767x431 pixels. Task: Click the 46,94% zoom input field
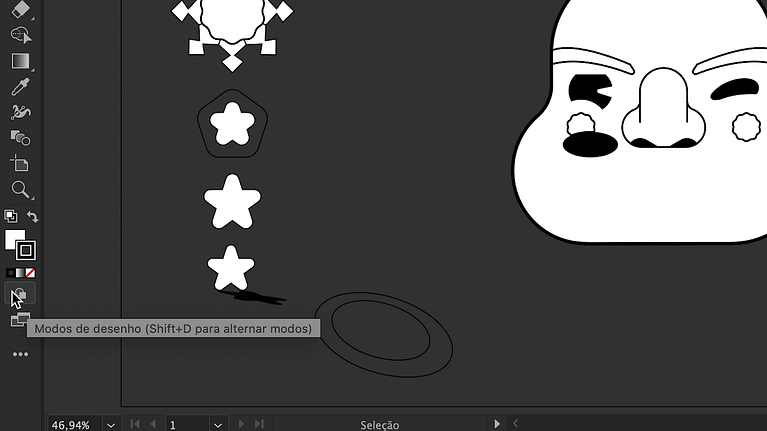coord(73,425)
